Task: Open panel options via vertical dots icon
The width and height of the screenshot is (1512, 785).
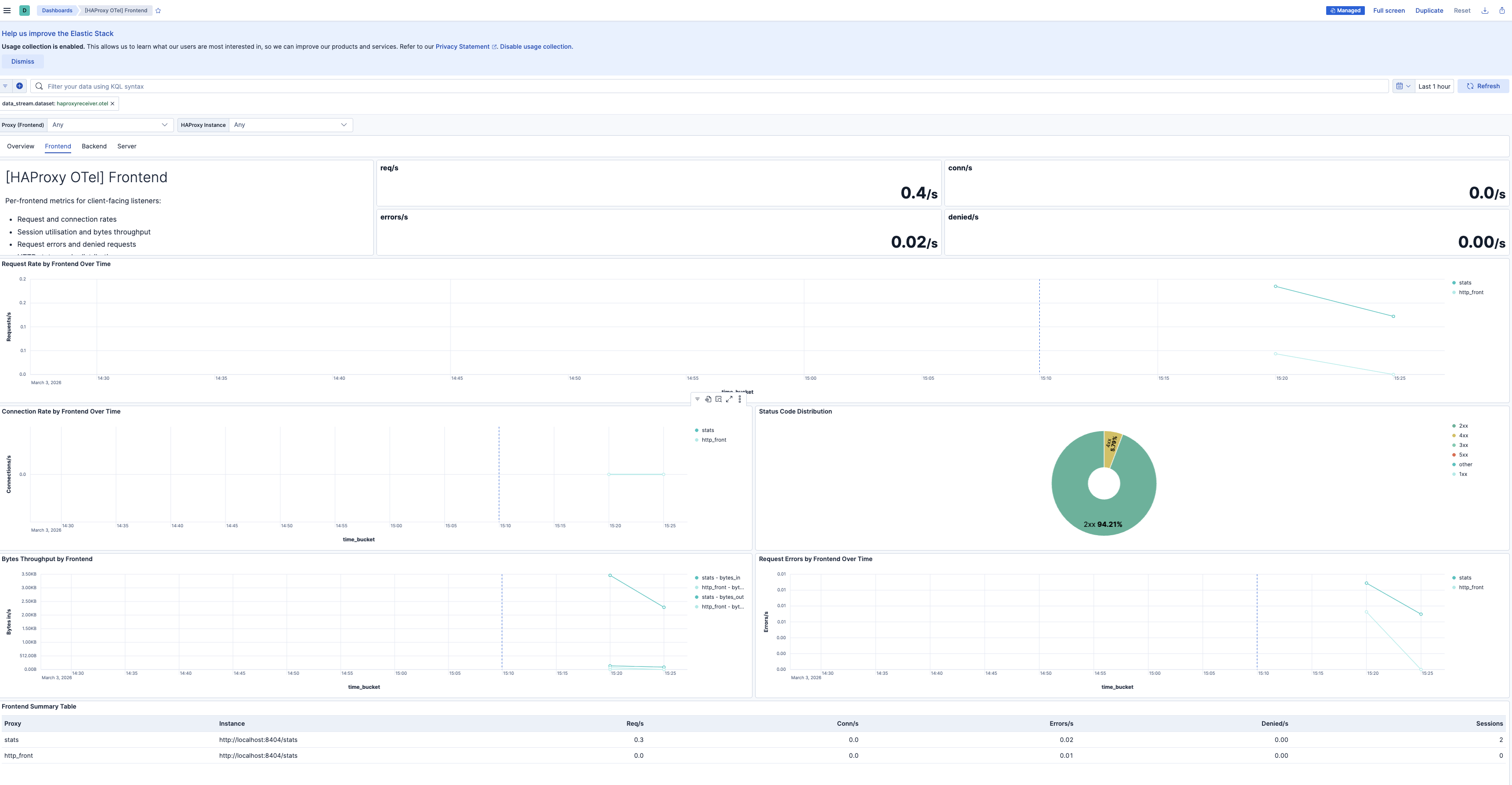Action: (x=739, y=400)
